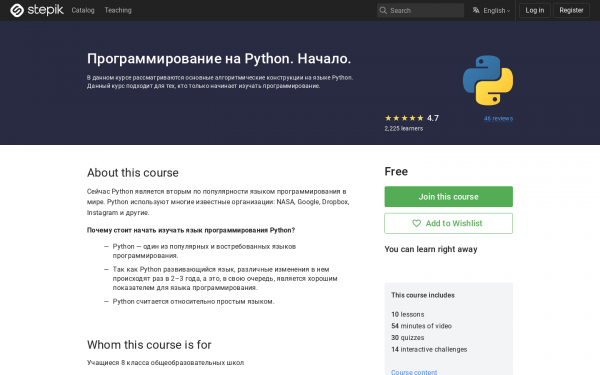Click the text Учащиеся 8 класса общеобразовательных школ
Screen dimensions: 600x375
point(165,362)
